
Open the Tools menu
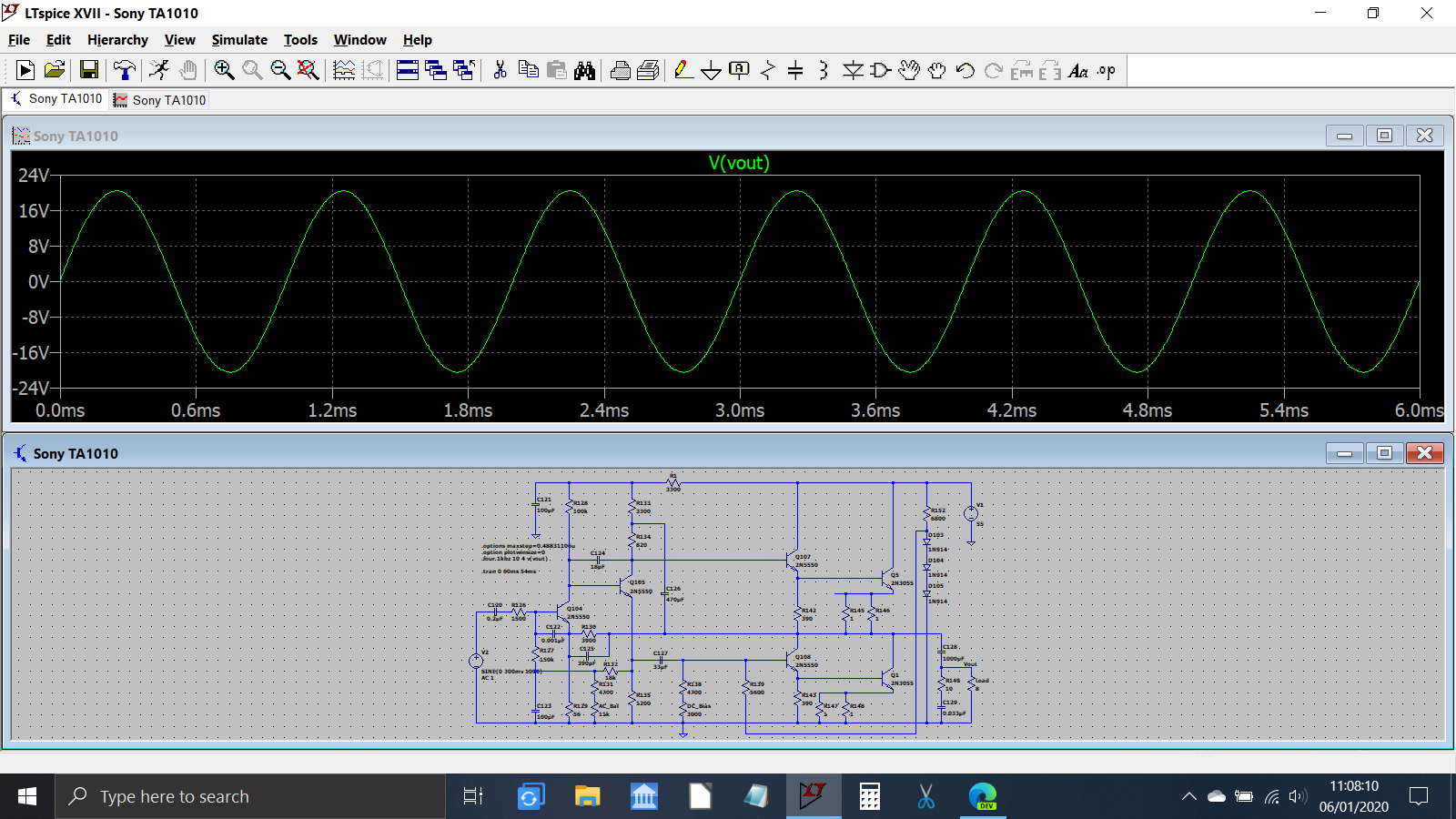tap(300, 40)
